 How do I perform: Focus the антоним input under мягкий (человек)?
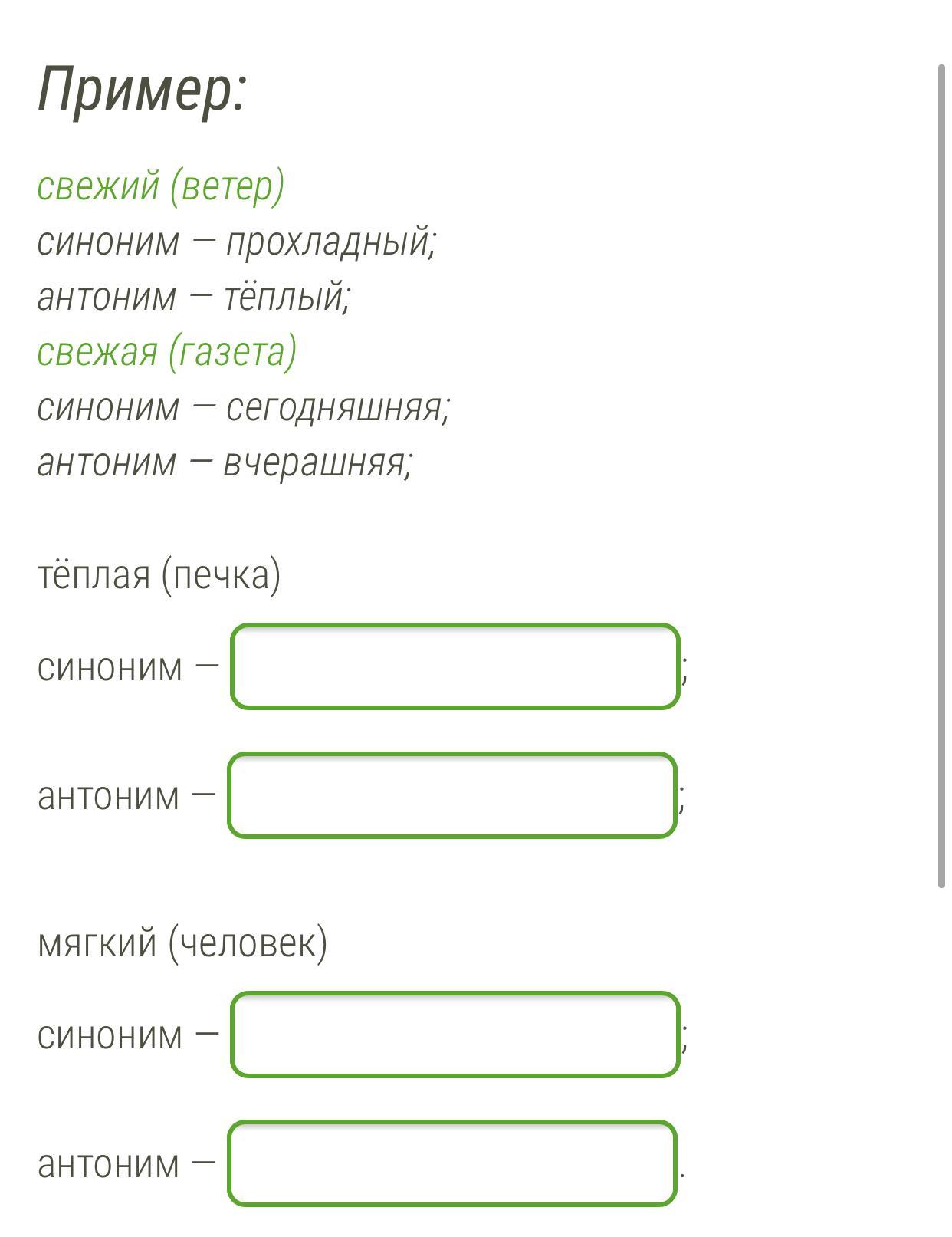point(451,1163)
